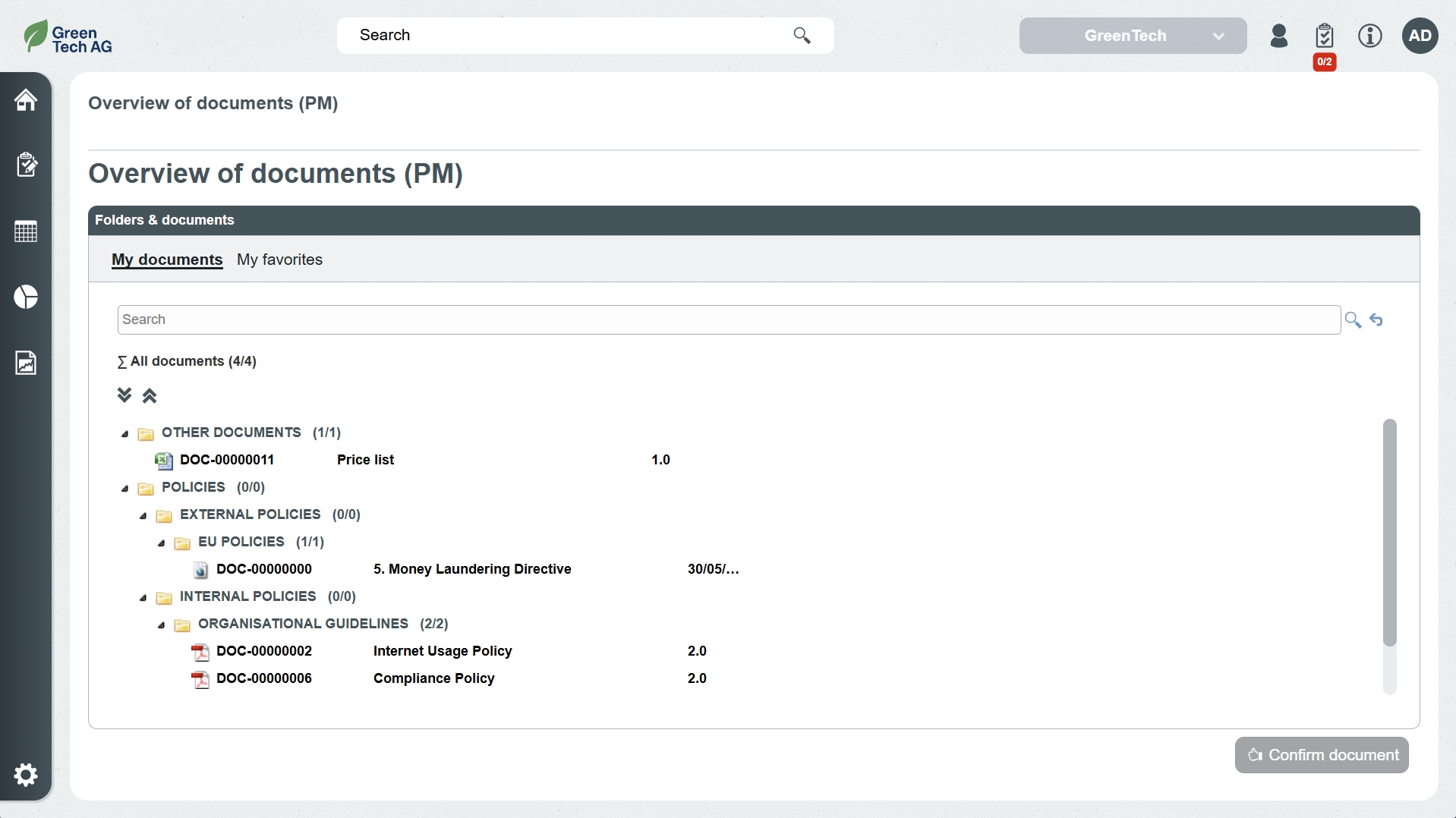Screen dimensions: 1456x818
Task: Click the information icon in header
Action: [x=1369, y=36]
